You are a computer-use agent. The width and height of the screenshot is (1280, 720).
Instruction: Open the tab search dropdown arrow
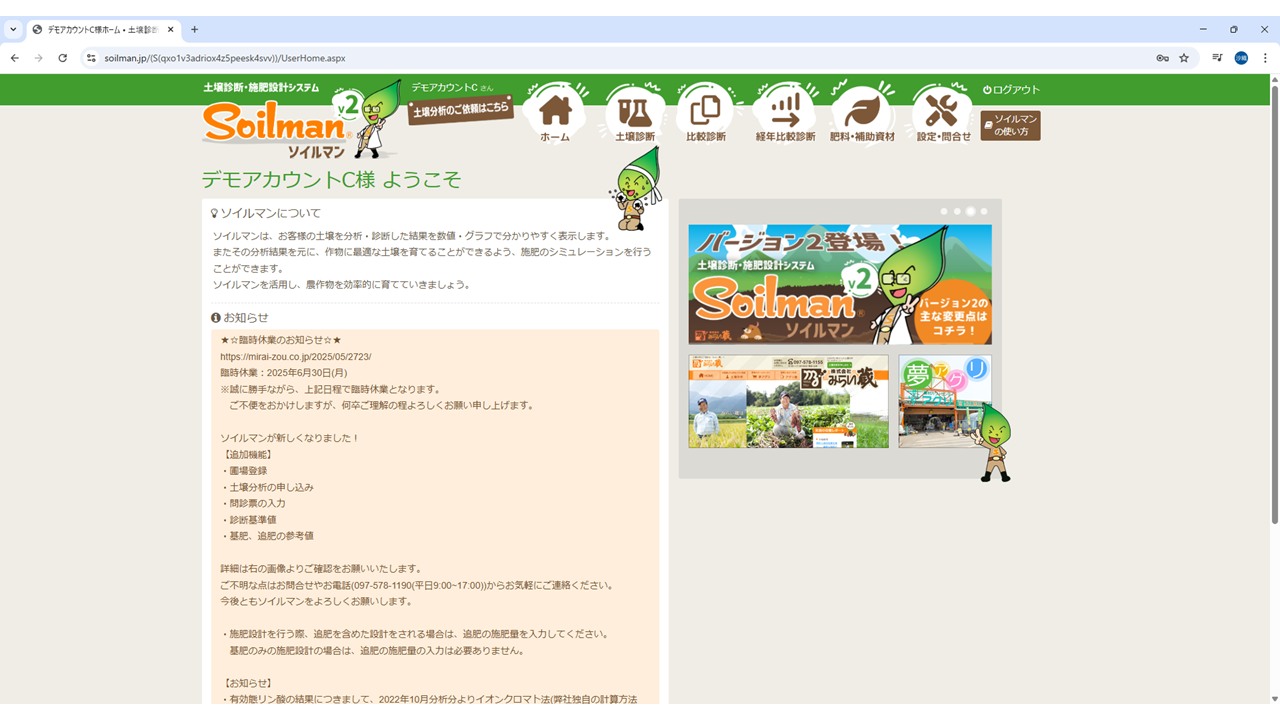pos(13,30)
